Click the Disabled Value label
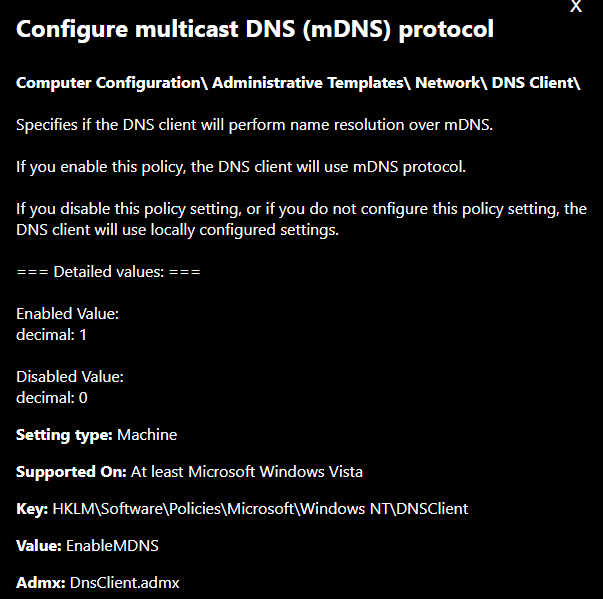603x599 pixels. point(70,377)
